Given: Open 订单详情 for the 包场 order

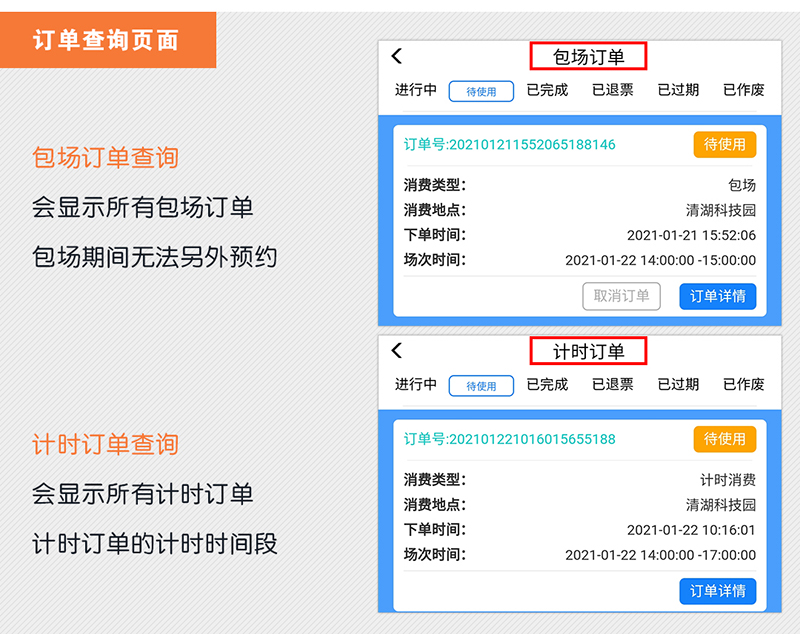Looking at the screenshot, I should click(x=718, y=296).
